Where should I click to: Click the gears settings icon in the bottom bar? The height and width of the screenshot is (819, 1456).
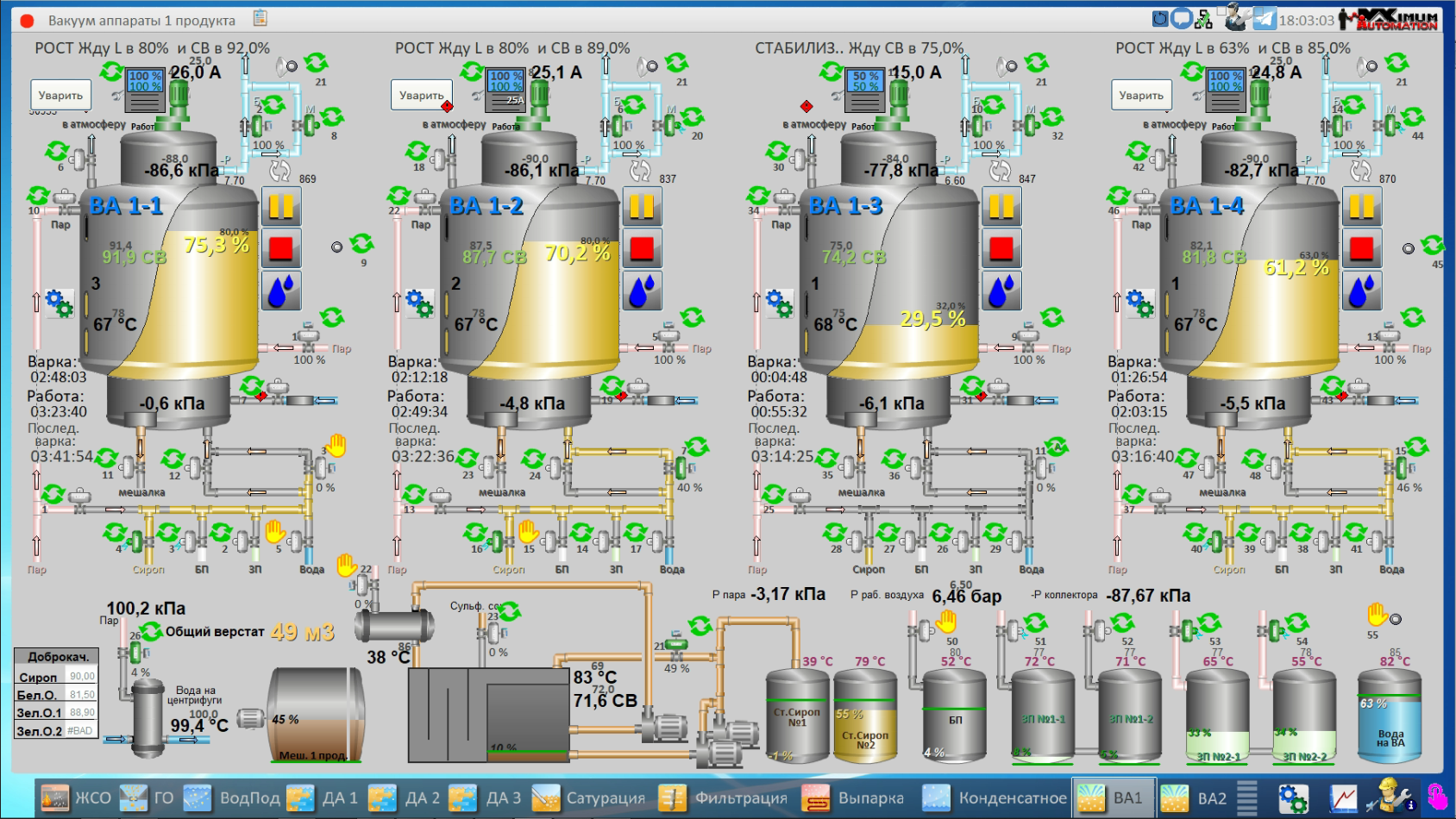[x=1292, y=798]
